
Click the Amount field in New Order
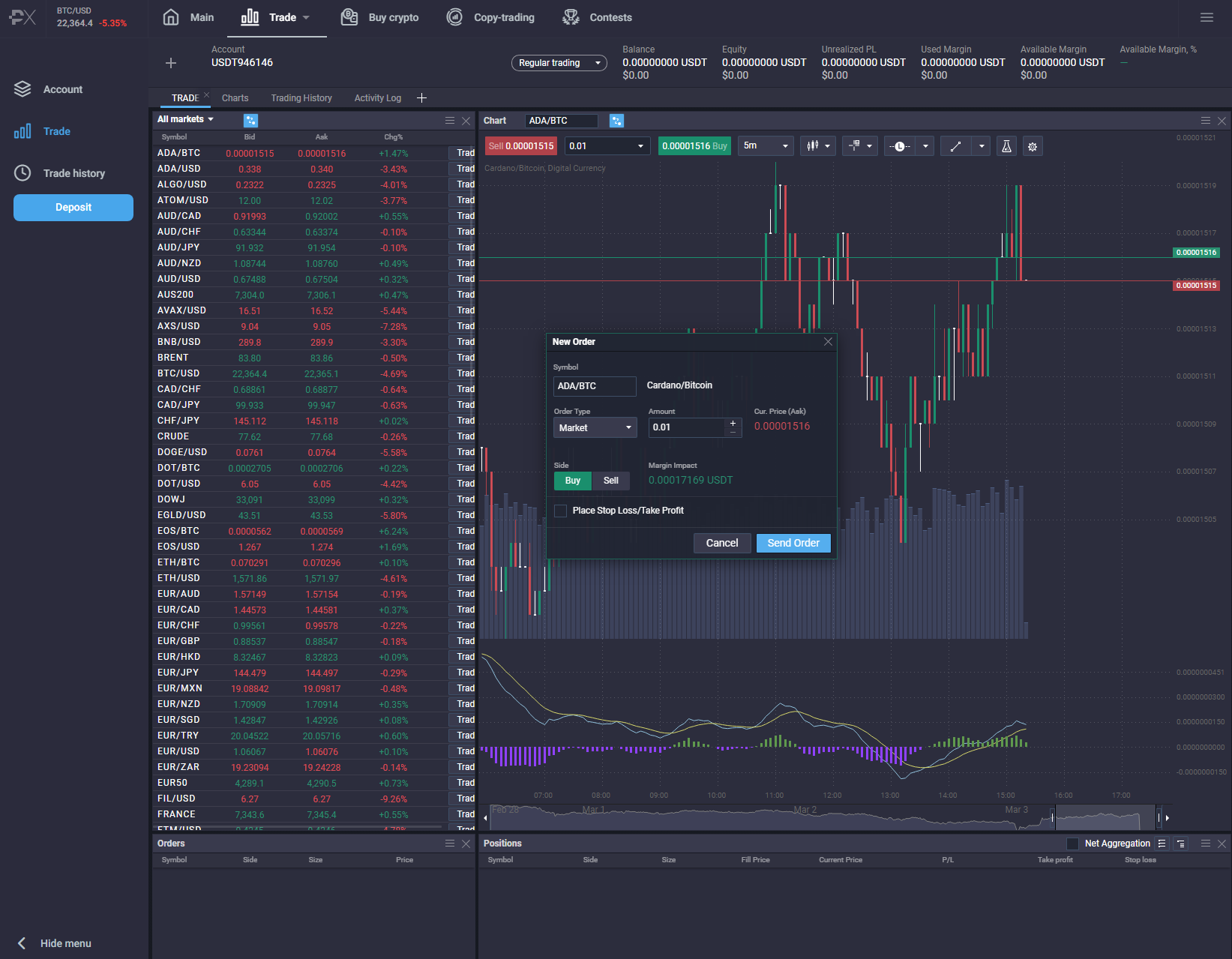(688, 427)
